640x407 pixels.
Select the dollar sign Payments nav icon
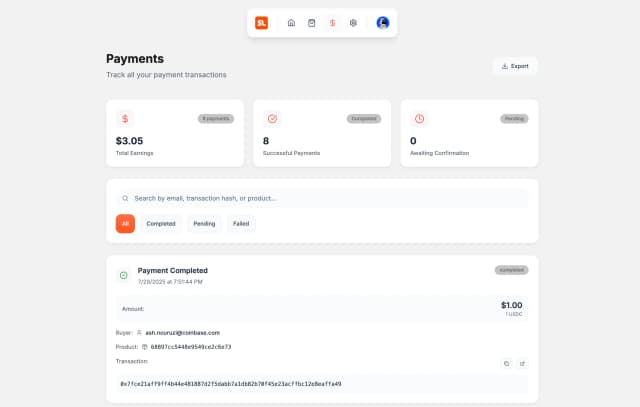click(332, 23)
